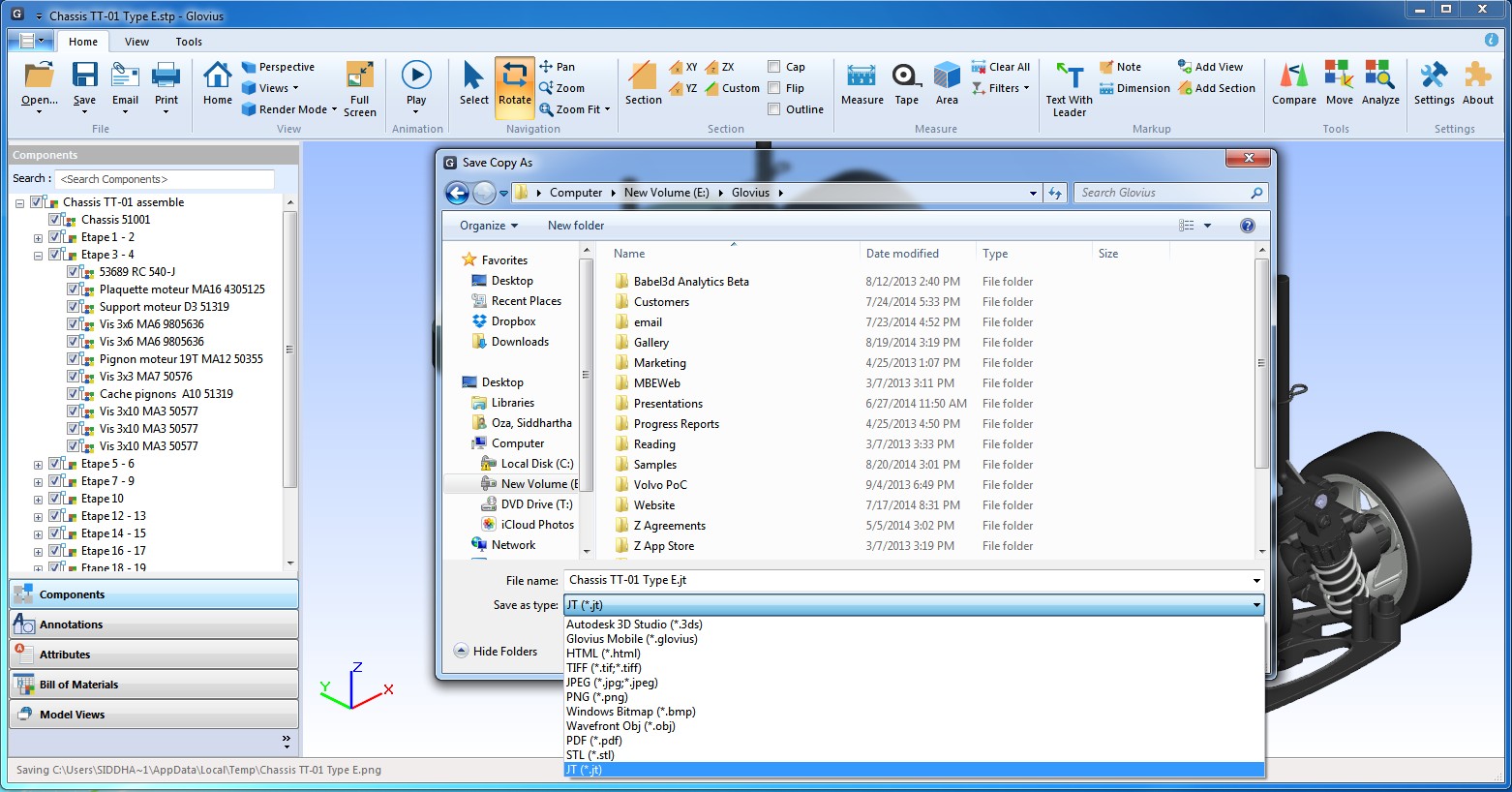The width and height of the screenshot is (1512, 792).
Task: Uncheck Cache pignons A10 51319
Action: 74,394
